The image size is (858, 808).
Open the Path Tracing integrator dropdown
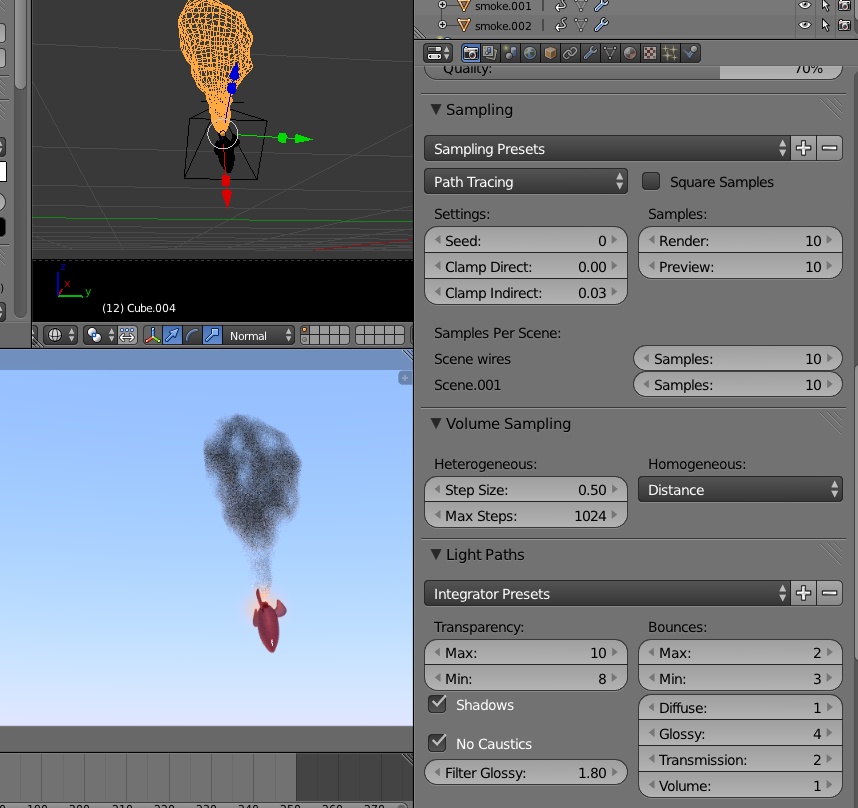pyautogui.click(x=526, y=181)
